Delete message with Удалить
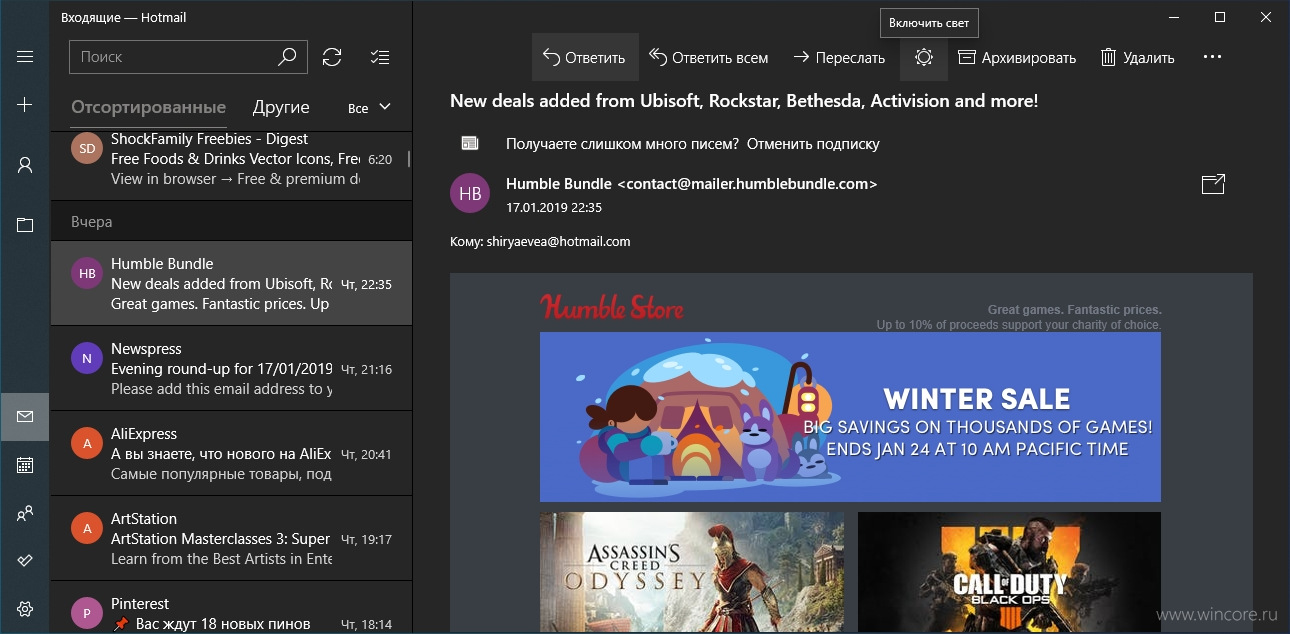1290x634 pixels. click(x=1138, y=57)
